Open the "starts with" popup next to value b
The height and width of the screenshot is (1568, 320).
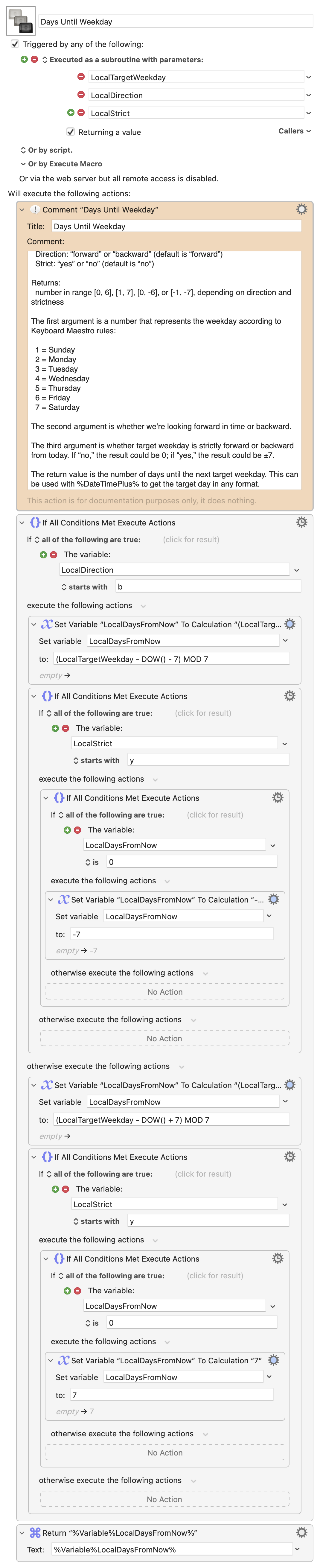pyautogui.click(x=84, y=587)
